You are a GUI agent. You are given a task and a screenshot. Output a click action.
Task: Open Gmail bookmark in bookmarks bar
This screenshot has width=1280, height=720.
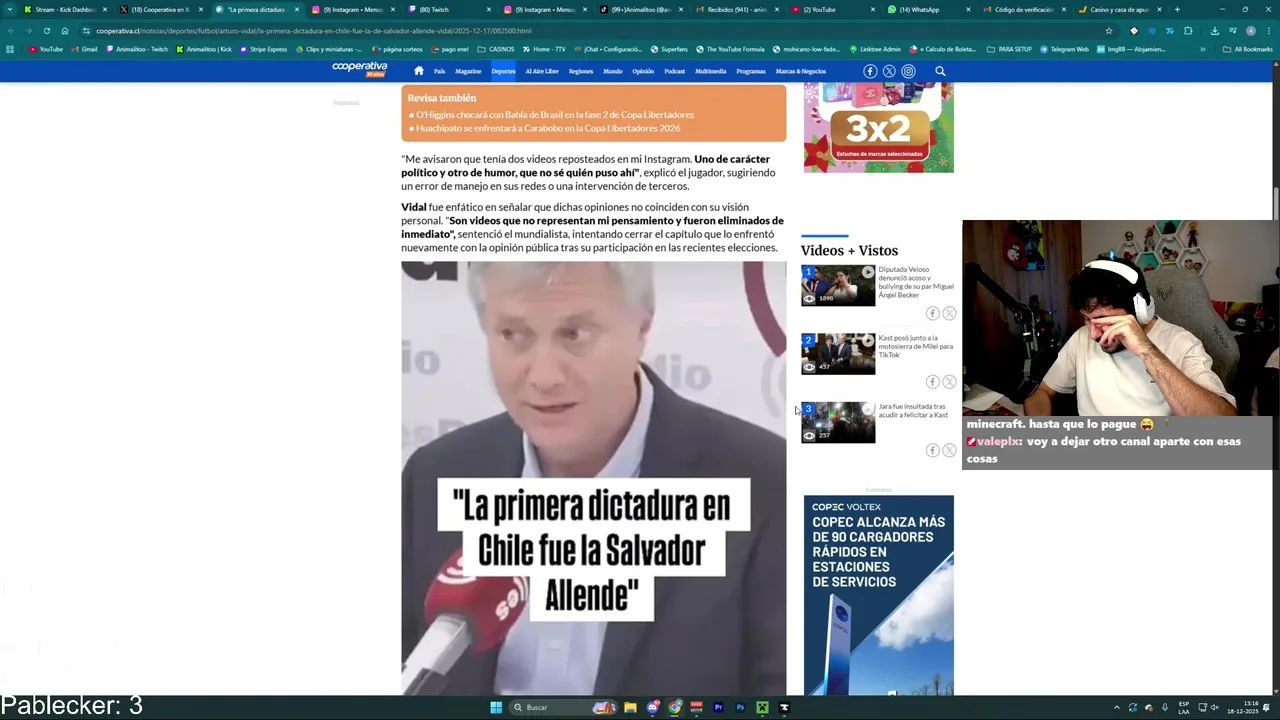click(x=86, y=49)
